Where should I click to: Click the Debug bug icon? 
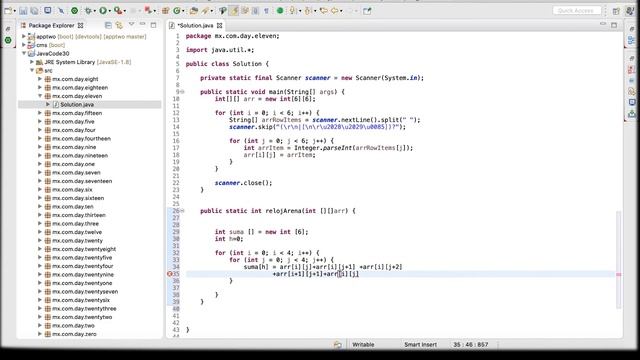click(88, 11)
